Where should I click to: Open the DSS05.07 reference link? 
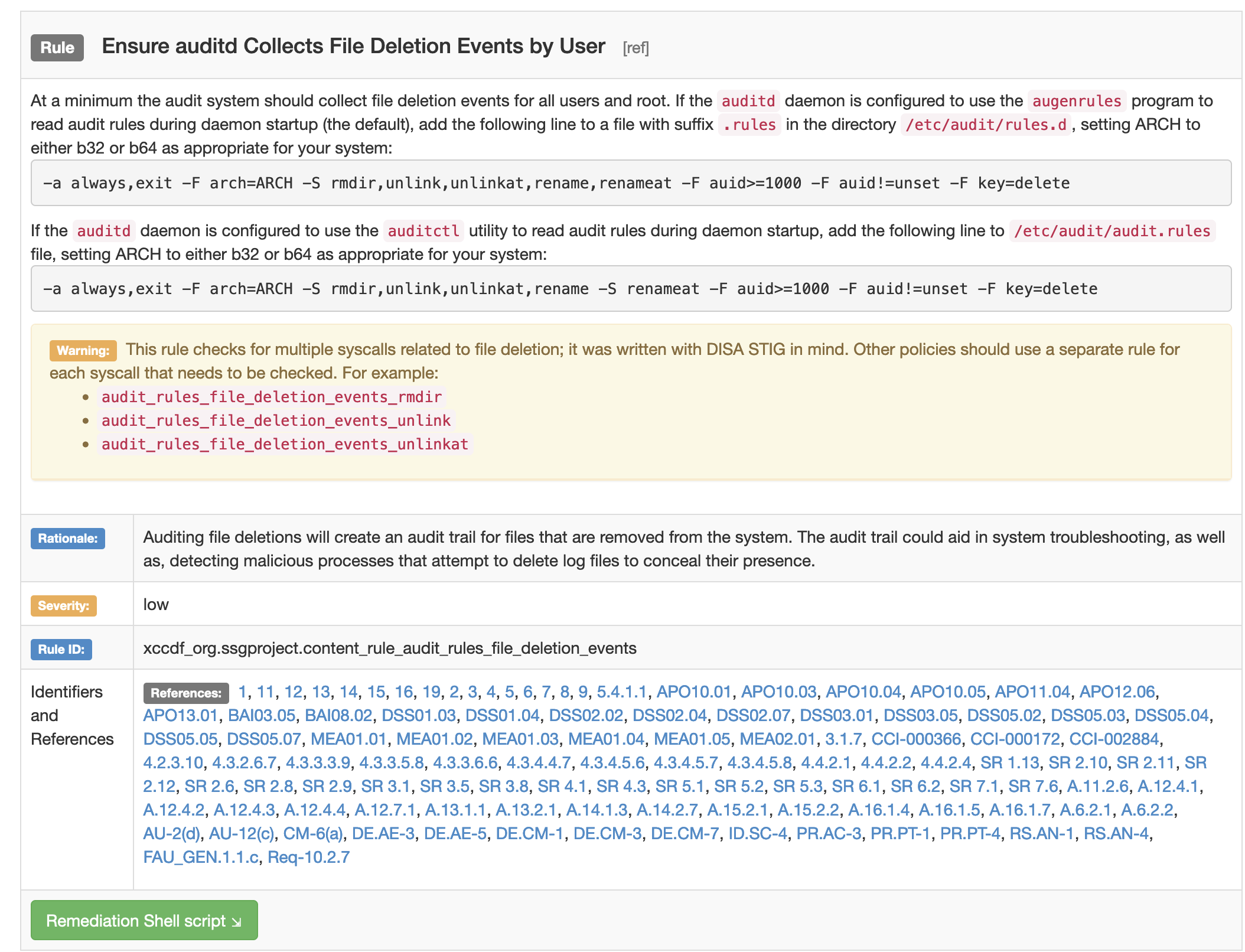[x=264, y=739]
